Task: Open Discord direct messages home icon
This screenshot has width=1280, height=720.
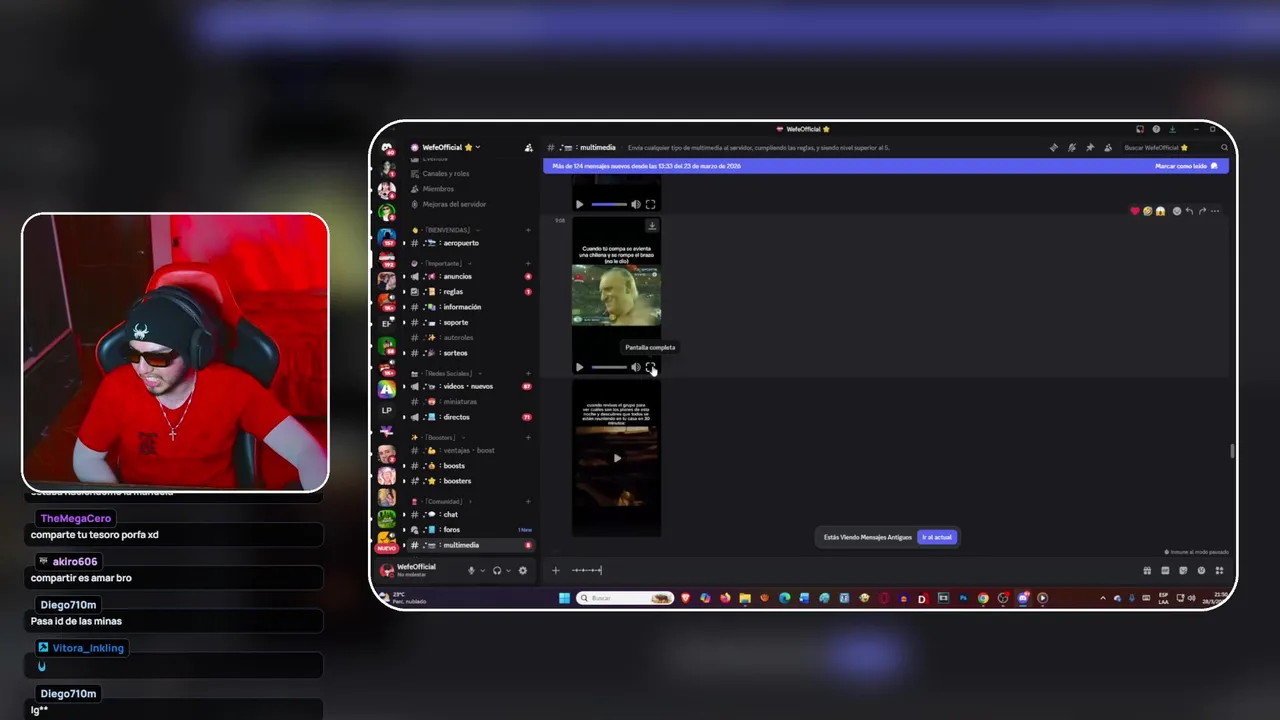Action: pos(387,148)
